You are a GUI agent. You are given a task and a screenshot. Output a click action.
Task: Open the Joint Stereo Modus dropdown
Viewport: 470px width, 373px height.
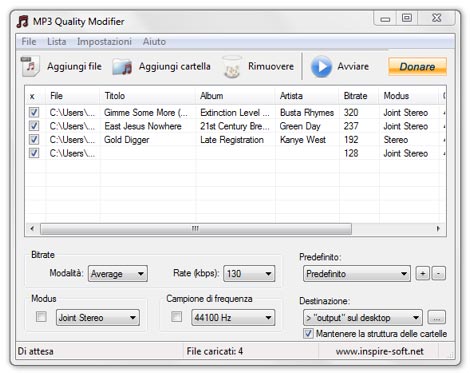[x=98, y=317]
